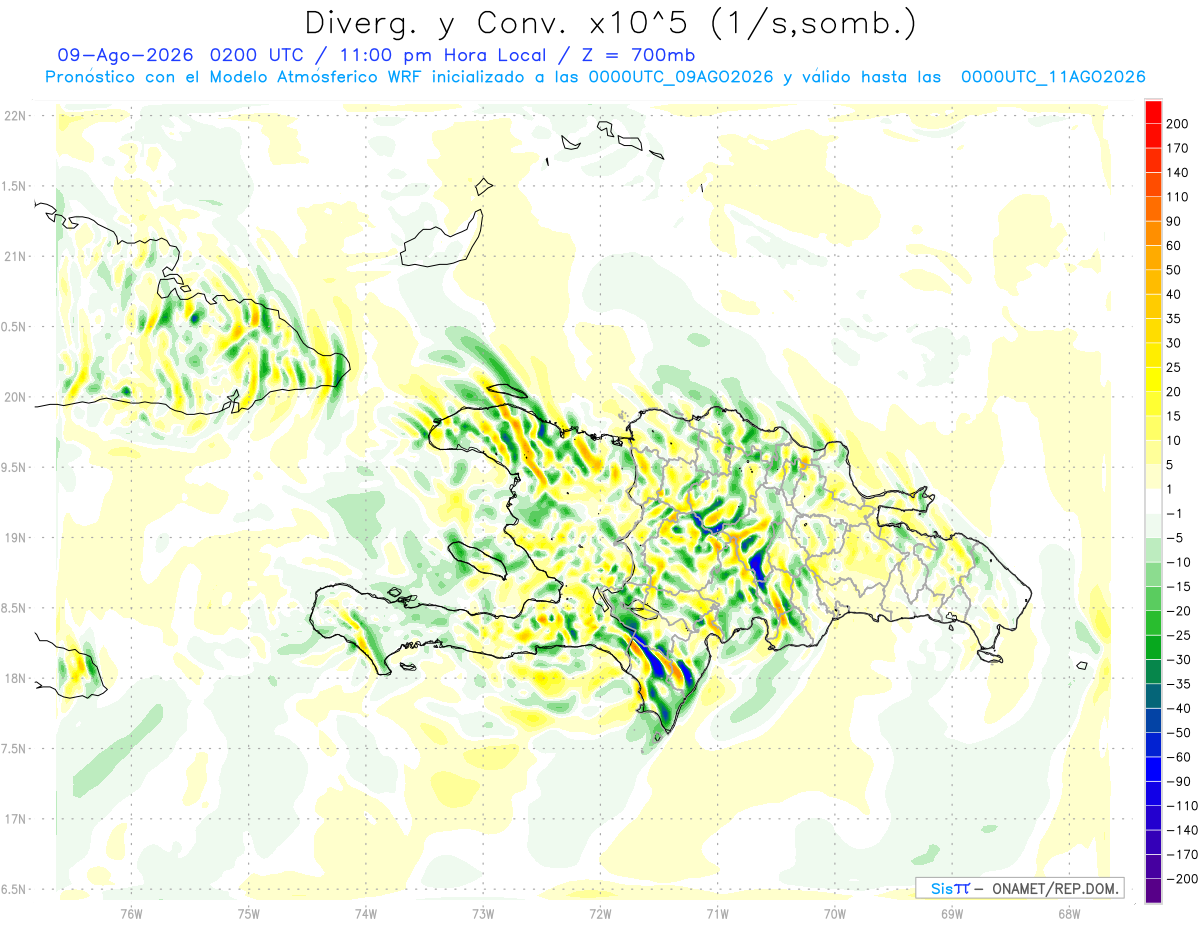The height and width of the screenshot is (927, 1200).
Task: Click the positive "25" color scale label
Action: click(1174, 368)
